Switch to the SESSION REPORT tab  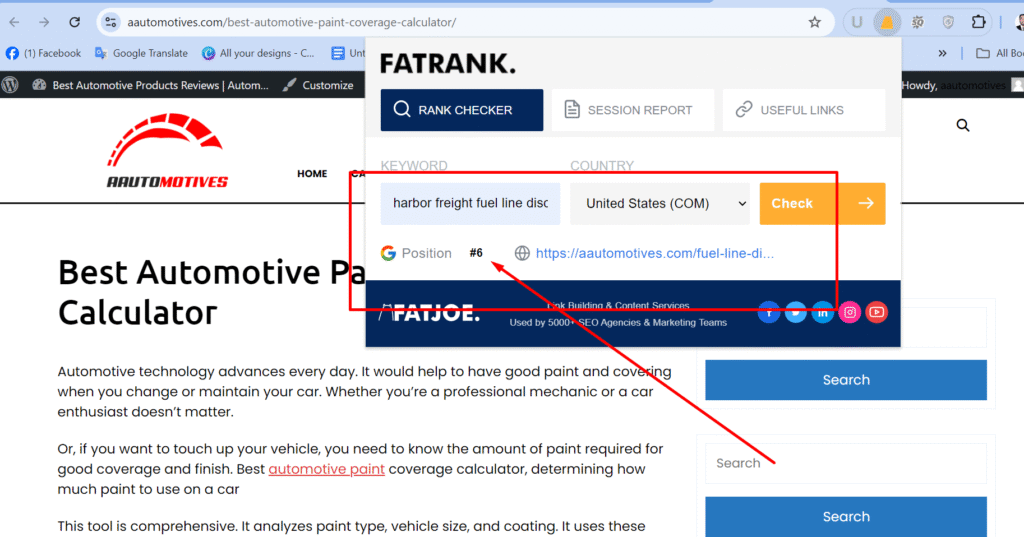pos(633,110)
